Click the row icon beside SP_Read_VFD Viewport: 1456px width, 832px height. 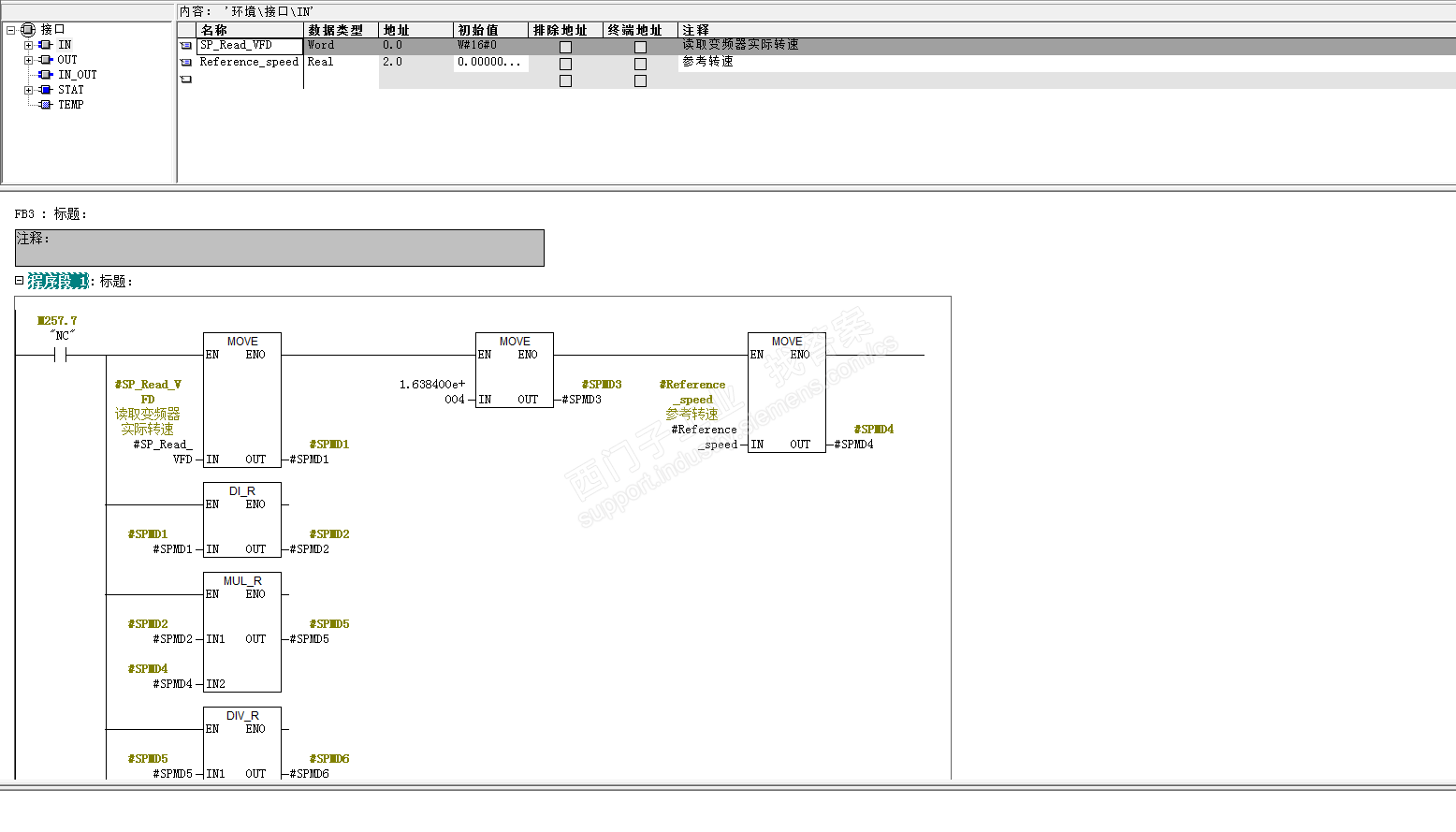tap(186, 45)
